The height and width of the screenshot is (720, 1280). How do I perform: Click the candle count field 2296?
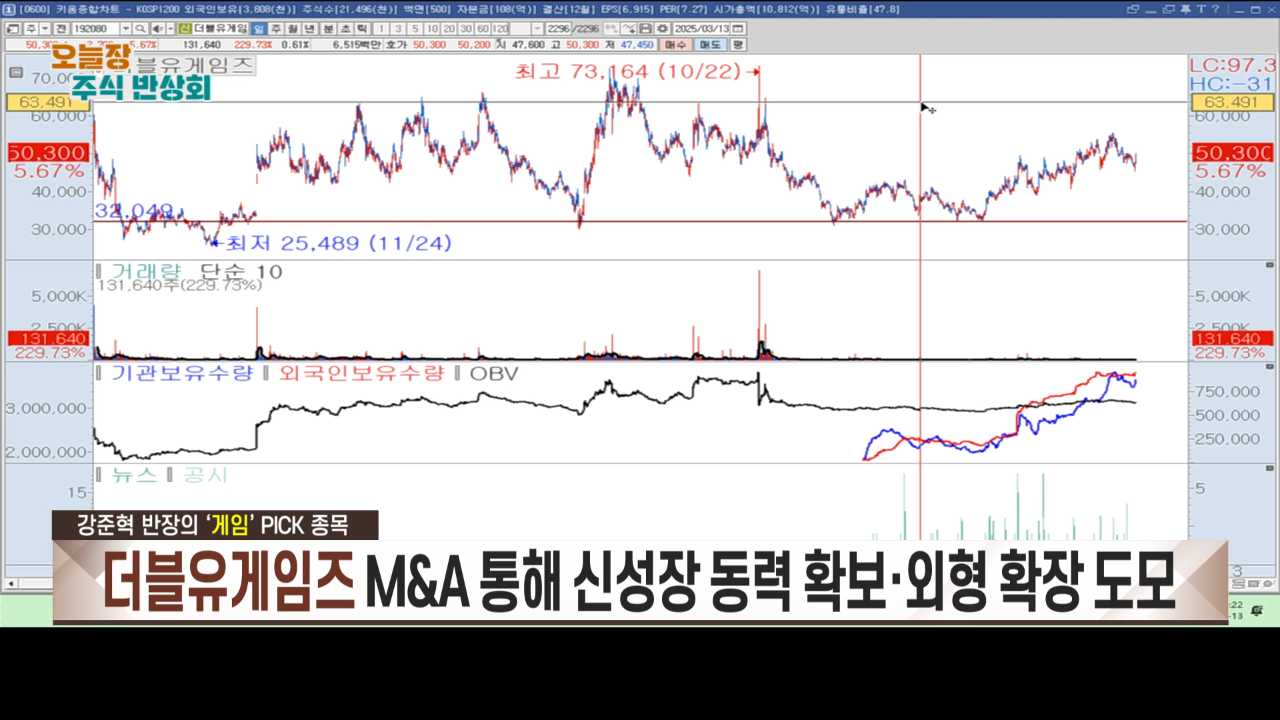point(558,29)
